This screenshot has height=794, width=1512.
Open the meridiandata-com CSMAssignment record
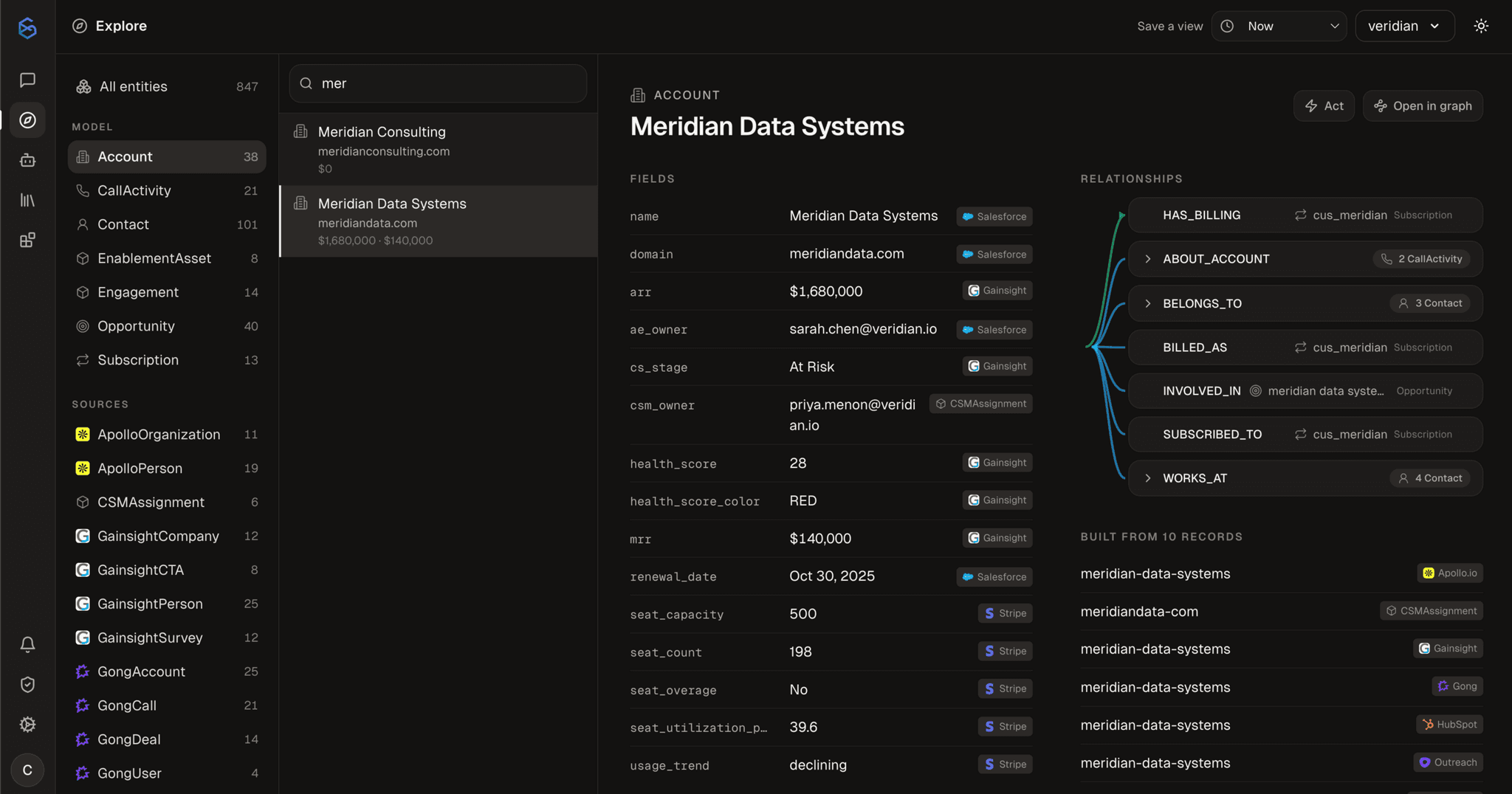[1281, 611]
